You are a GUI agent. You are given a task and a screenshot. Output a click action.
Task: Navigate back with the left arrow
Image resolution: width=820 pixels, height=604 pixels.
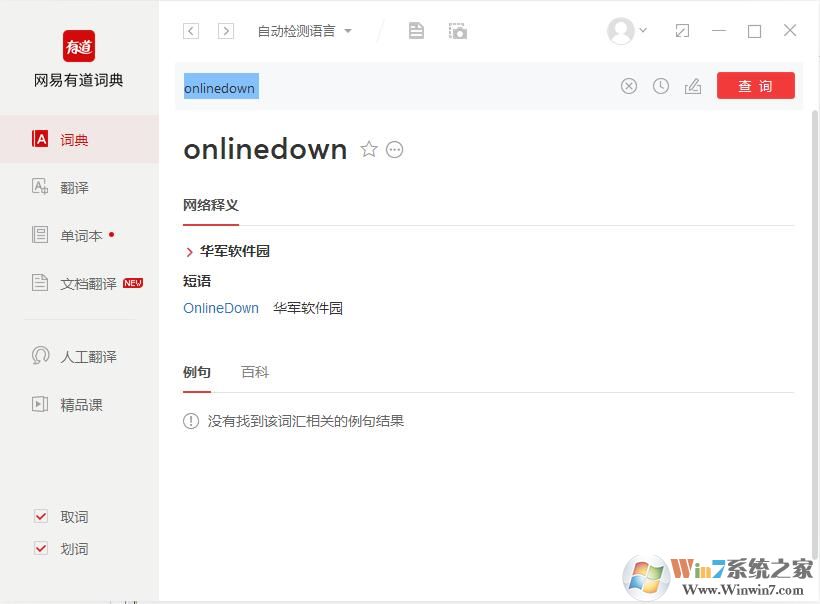coord(190,30)
